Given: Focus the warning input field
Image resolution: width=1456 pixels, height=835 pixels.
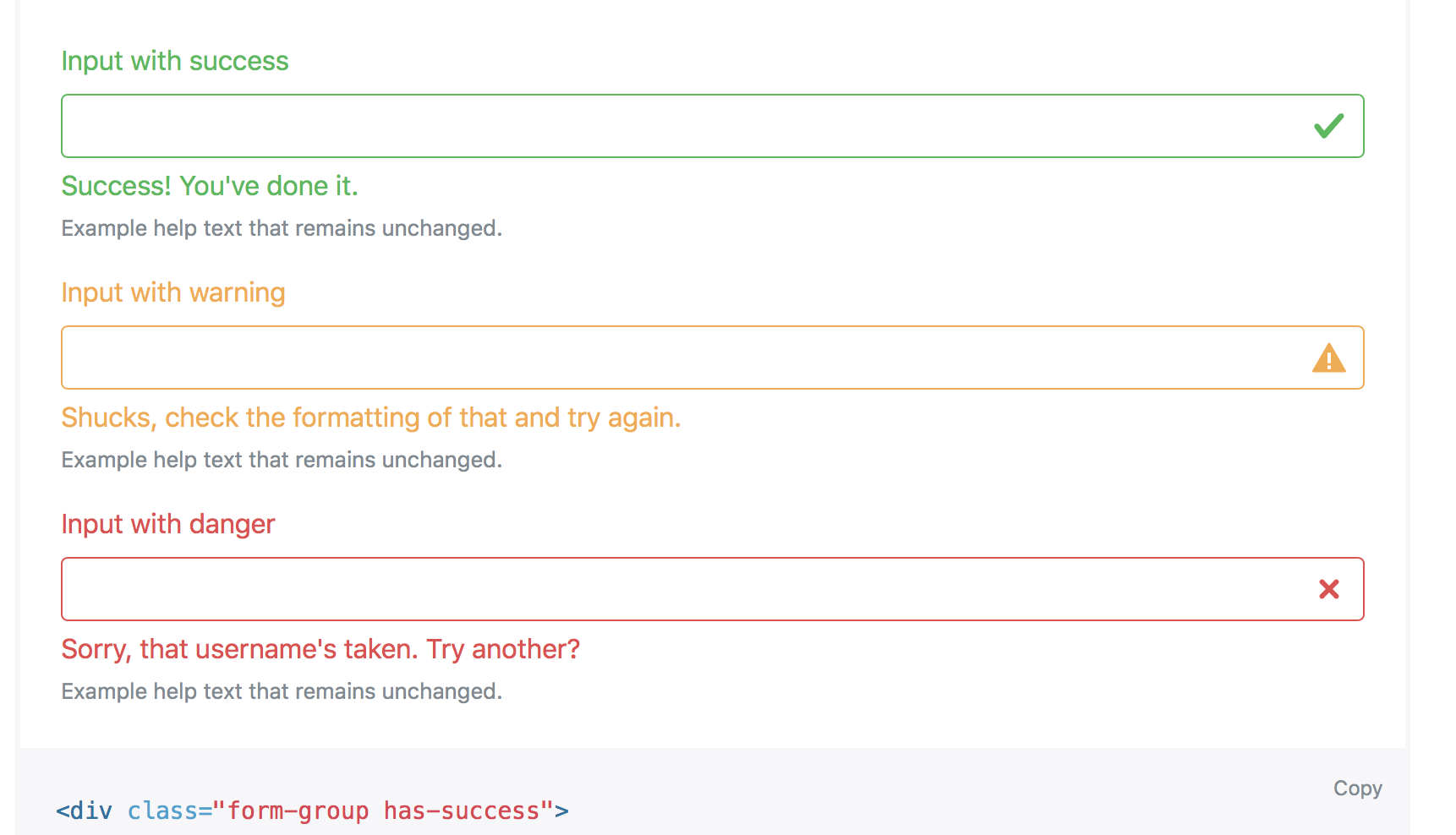Looking at the screenshot, I should (712, 357).
